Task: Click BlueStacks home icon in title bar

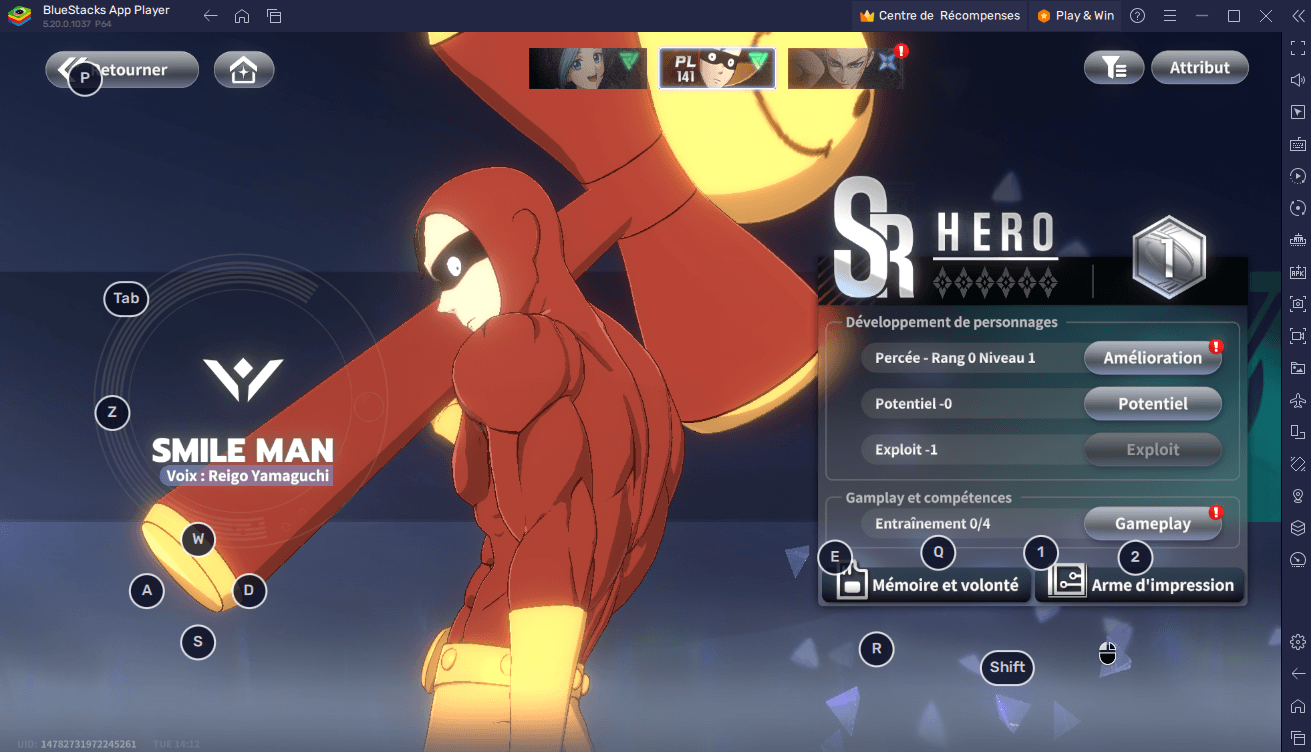Action: tap(242, 16)
